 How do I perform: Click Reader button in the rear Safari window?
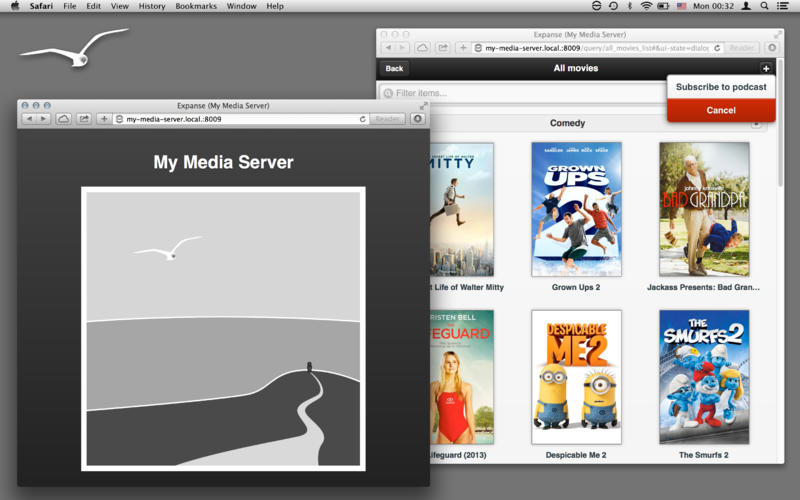tap(742, 48)
